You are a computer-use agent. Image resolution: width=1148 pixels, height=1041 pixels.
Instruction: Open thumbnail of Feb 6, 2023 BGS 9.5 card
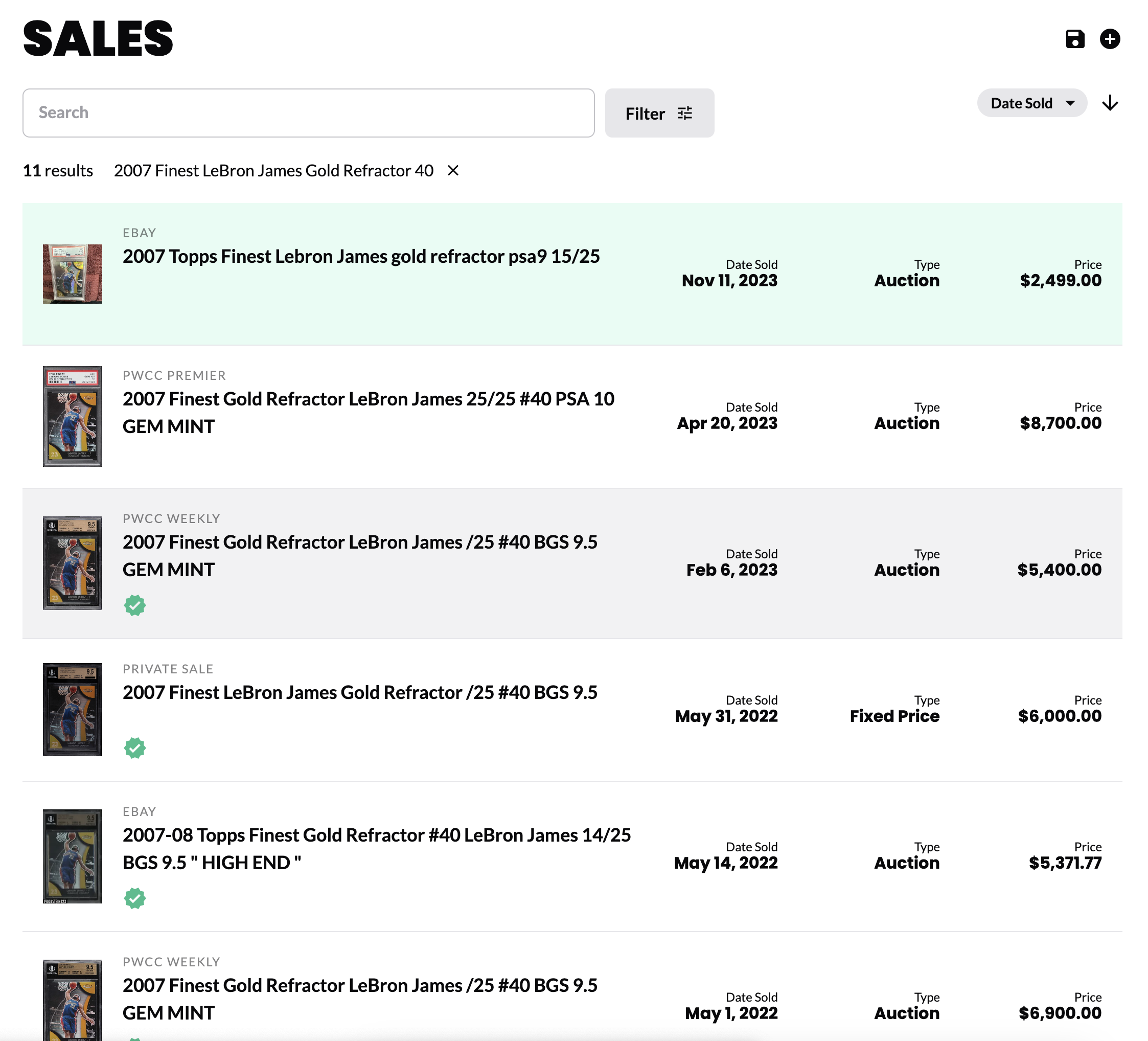point(72,562)
